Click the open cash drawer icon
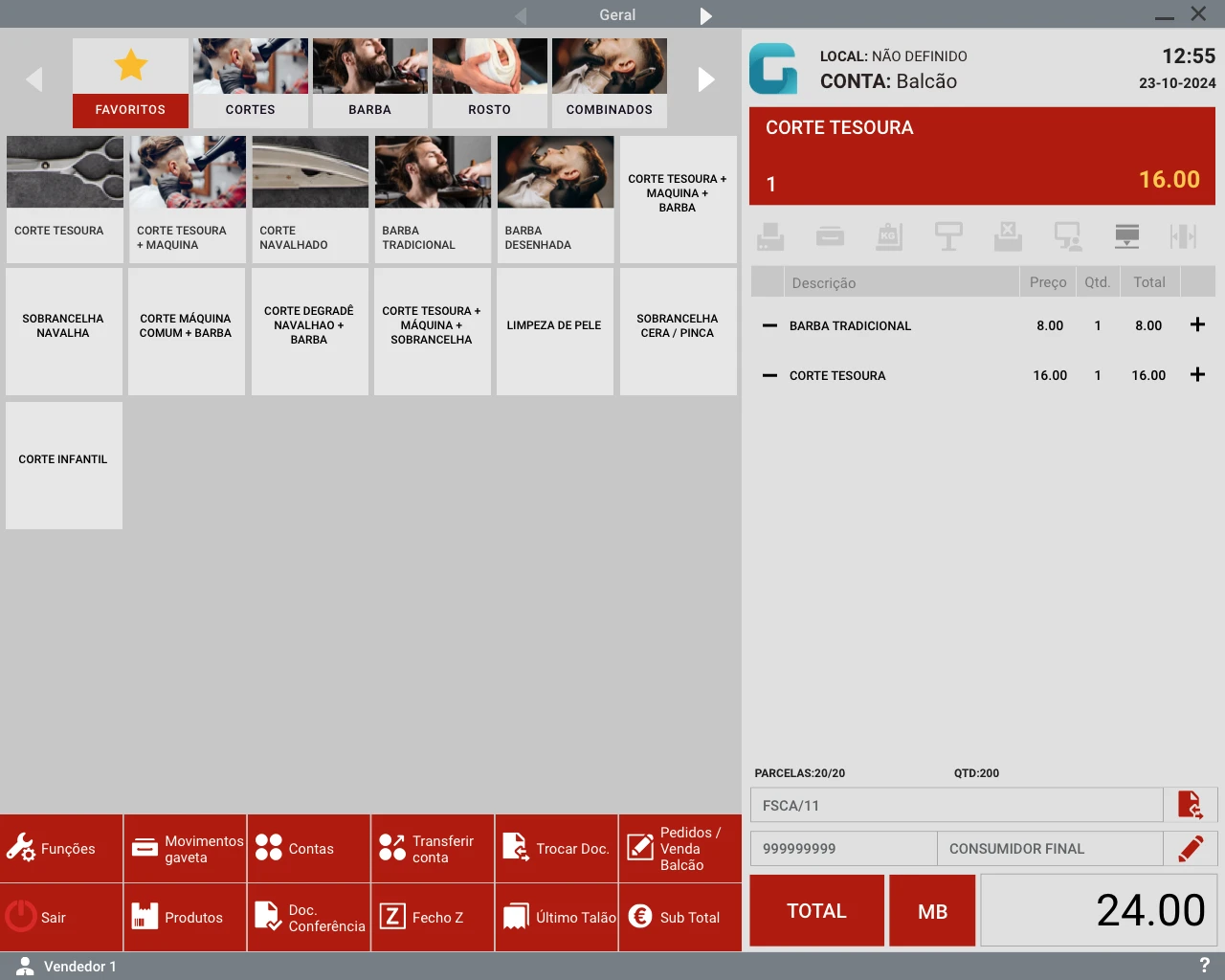 coord(830,236)
